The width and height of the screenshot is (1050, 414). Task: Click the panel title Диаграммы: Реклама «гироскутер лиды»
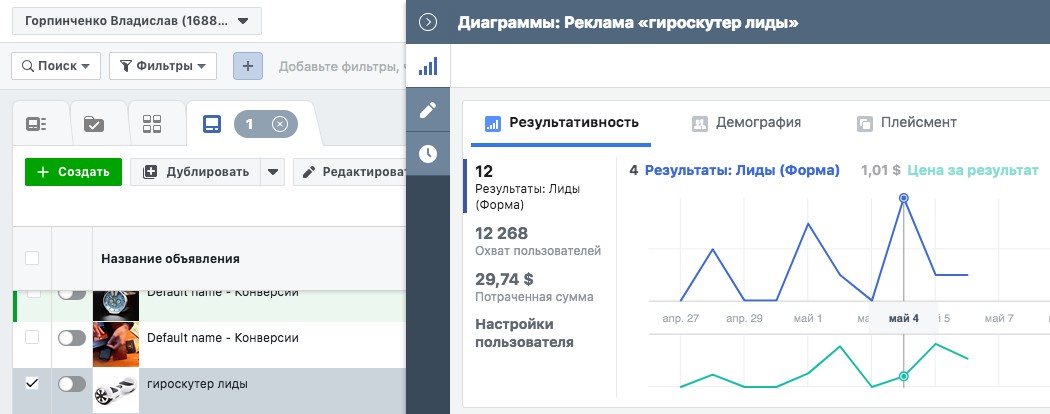coord(628,22)
